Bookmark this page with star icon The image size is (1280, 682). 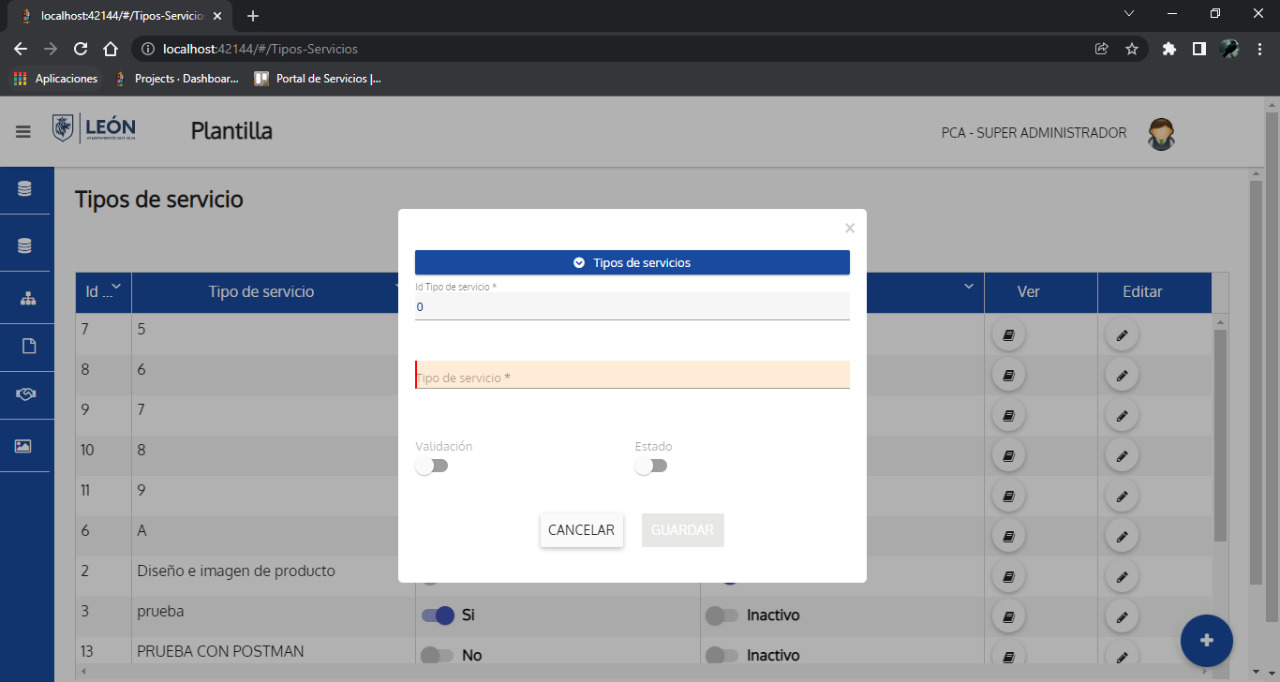1132,48
